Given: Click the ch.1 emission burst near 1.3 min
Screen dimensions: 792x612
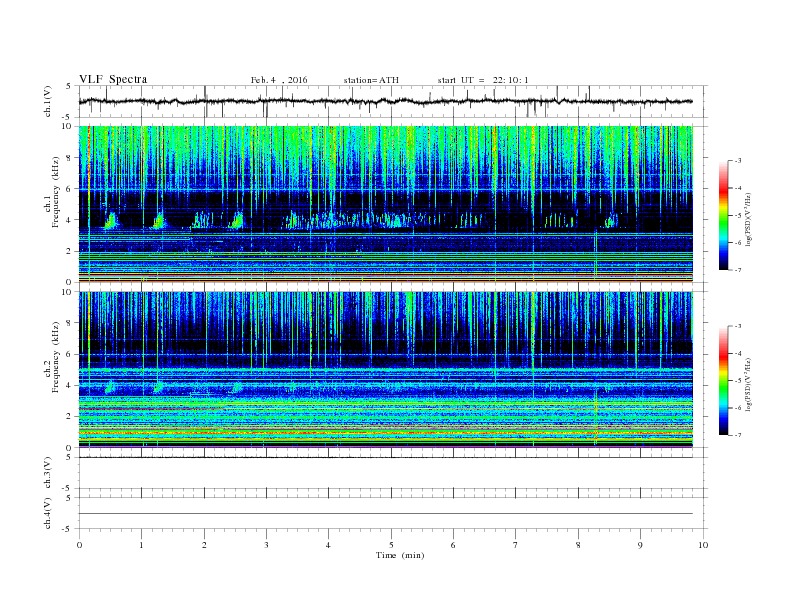Looking at the screenshot, I should coord(160,220).
